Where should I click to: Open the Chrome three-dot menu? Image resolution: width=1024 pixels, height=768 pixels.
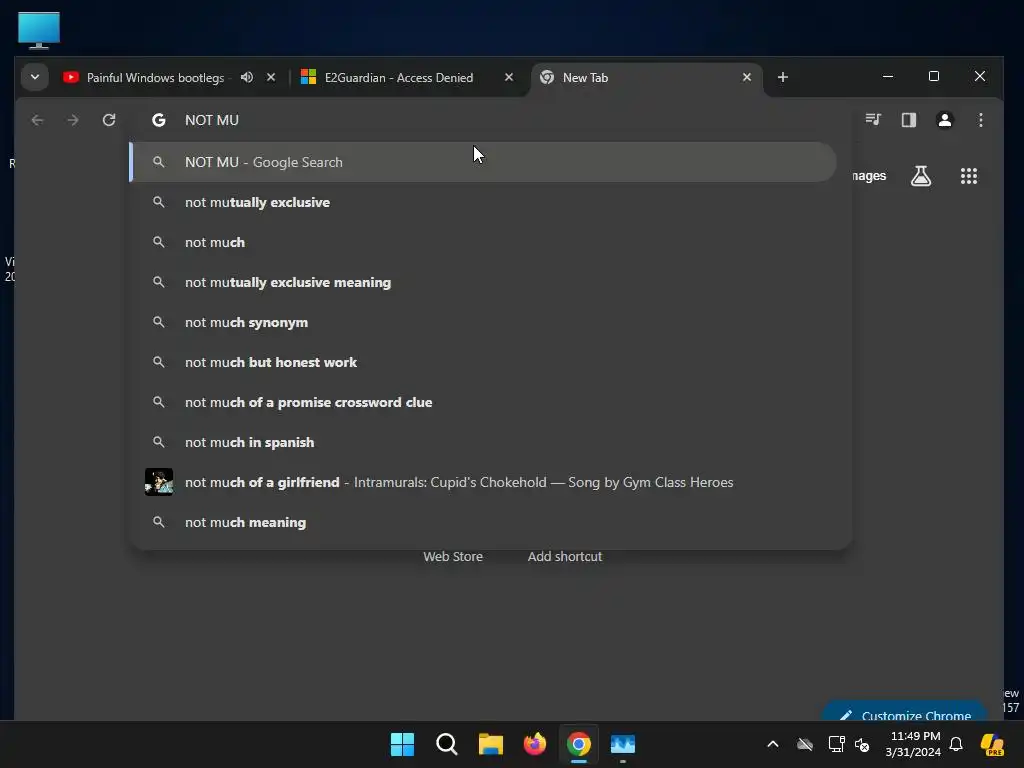980,120
